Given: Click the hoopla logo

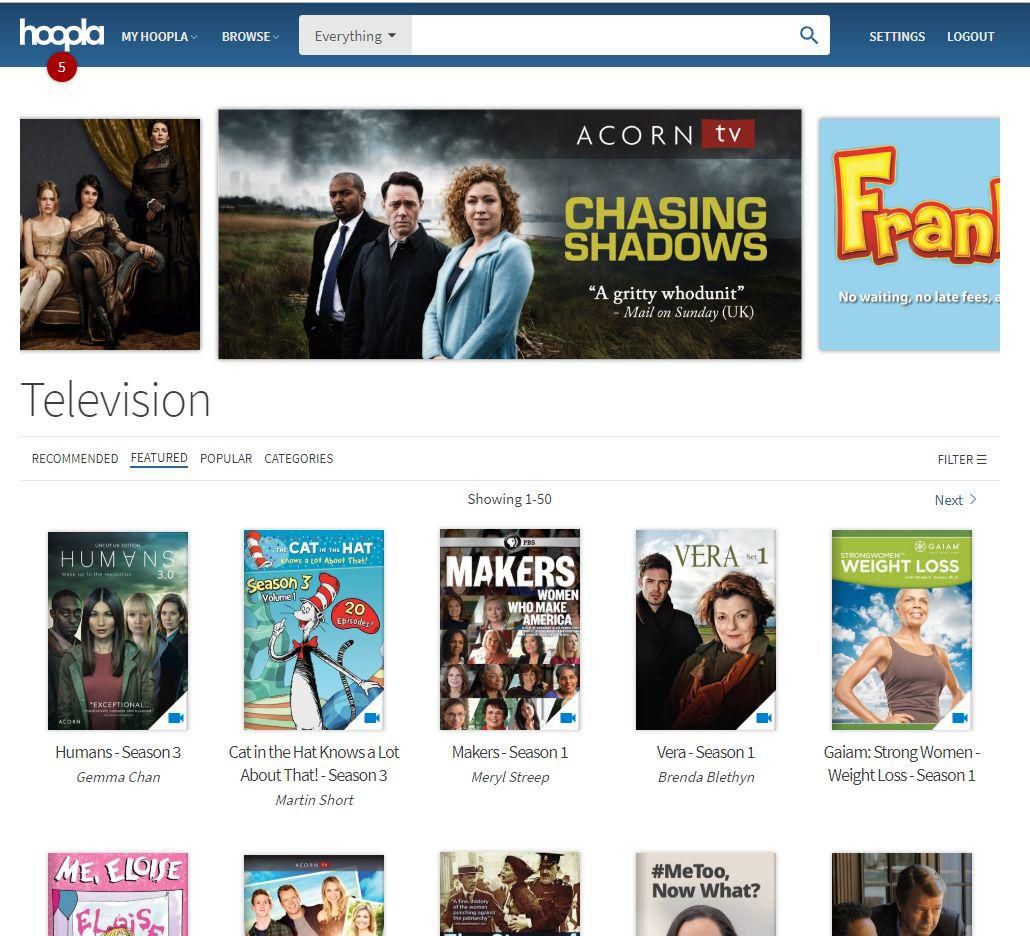Looking at the screenshot, I should [61, 33].
